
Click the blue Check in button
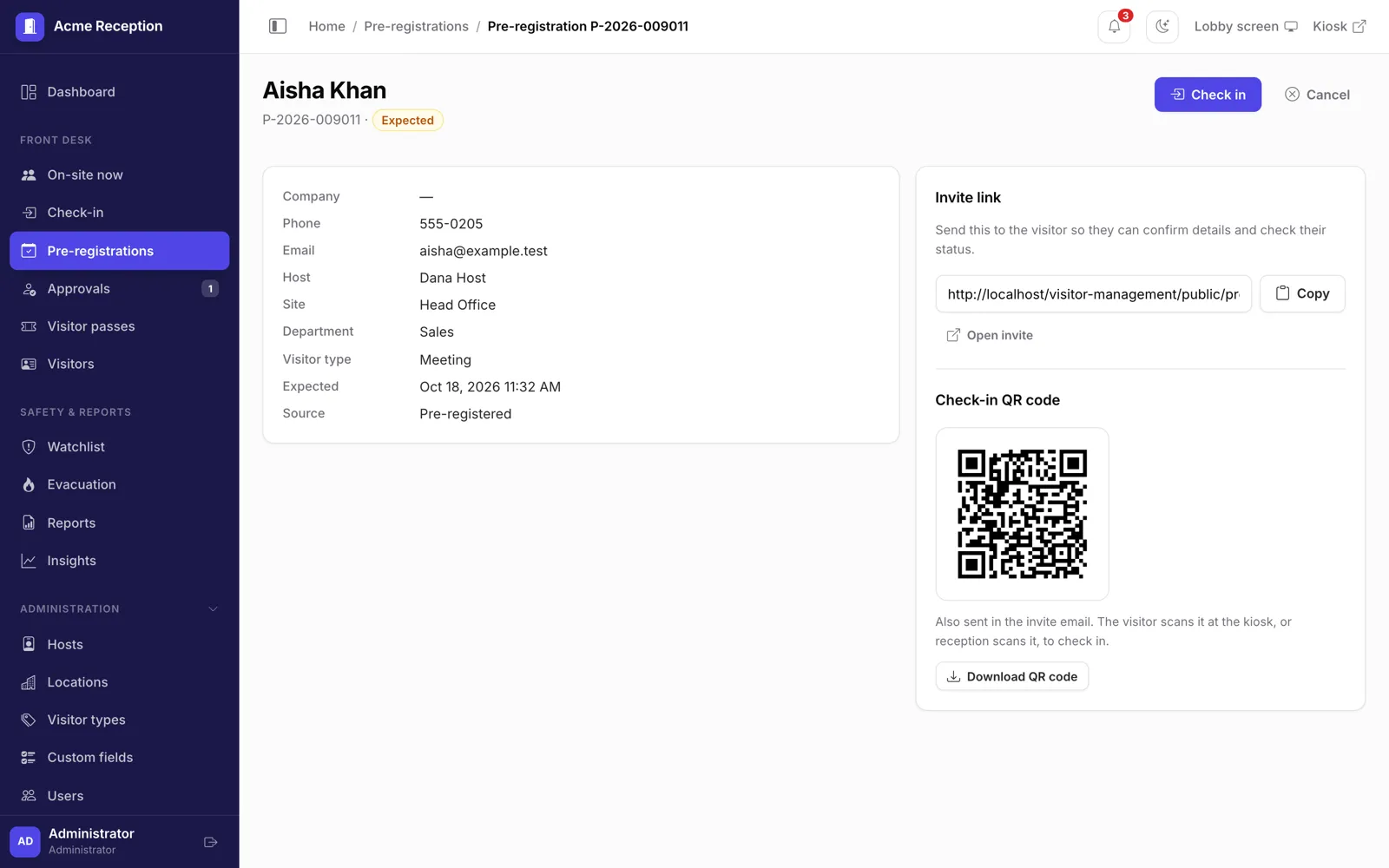[x=1208, y=95]
